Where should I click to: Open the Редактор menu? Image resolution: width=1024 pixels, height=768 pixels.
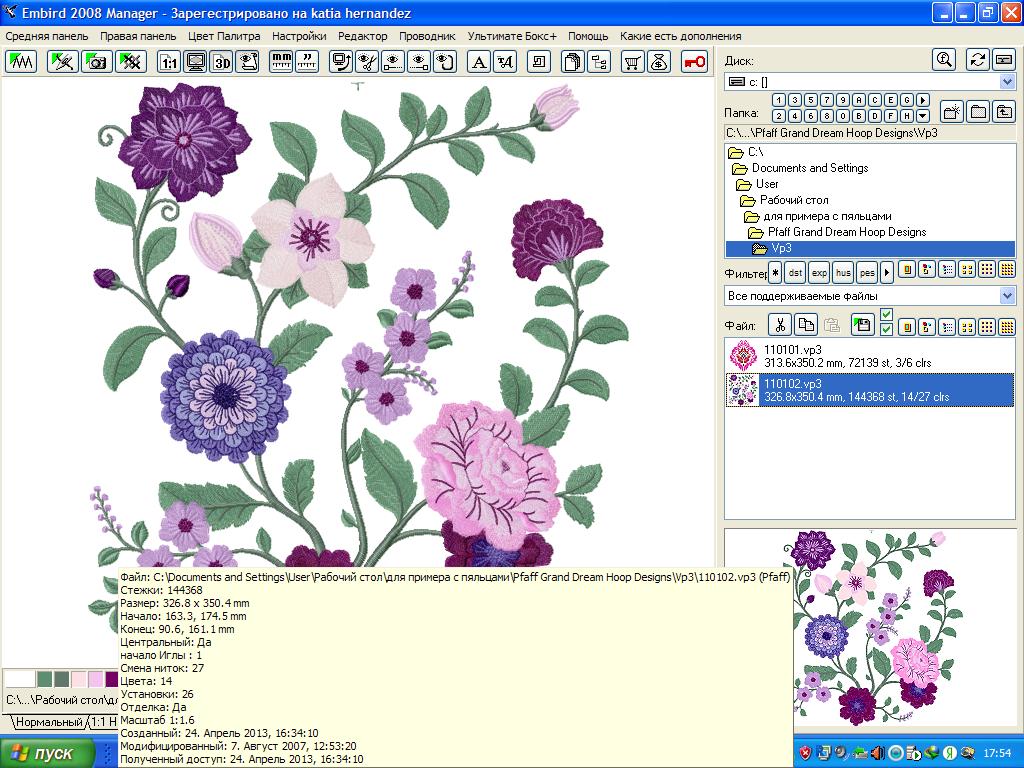pos(363,36)
